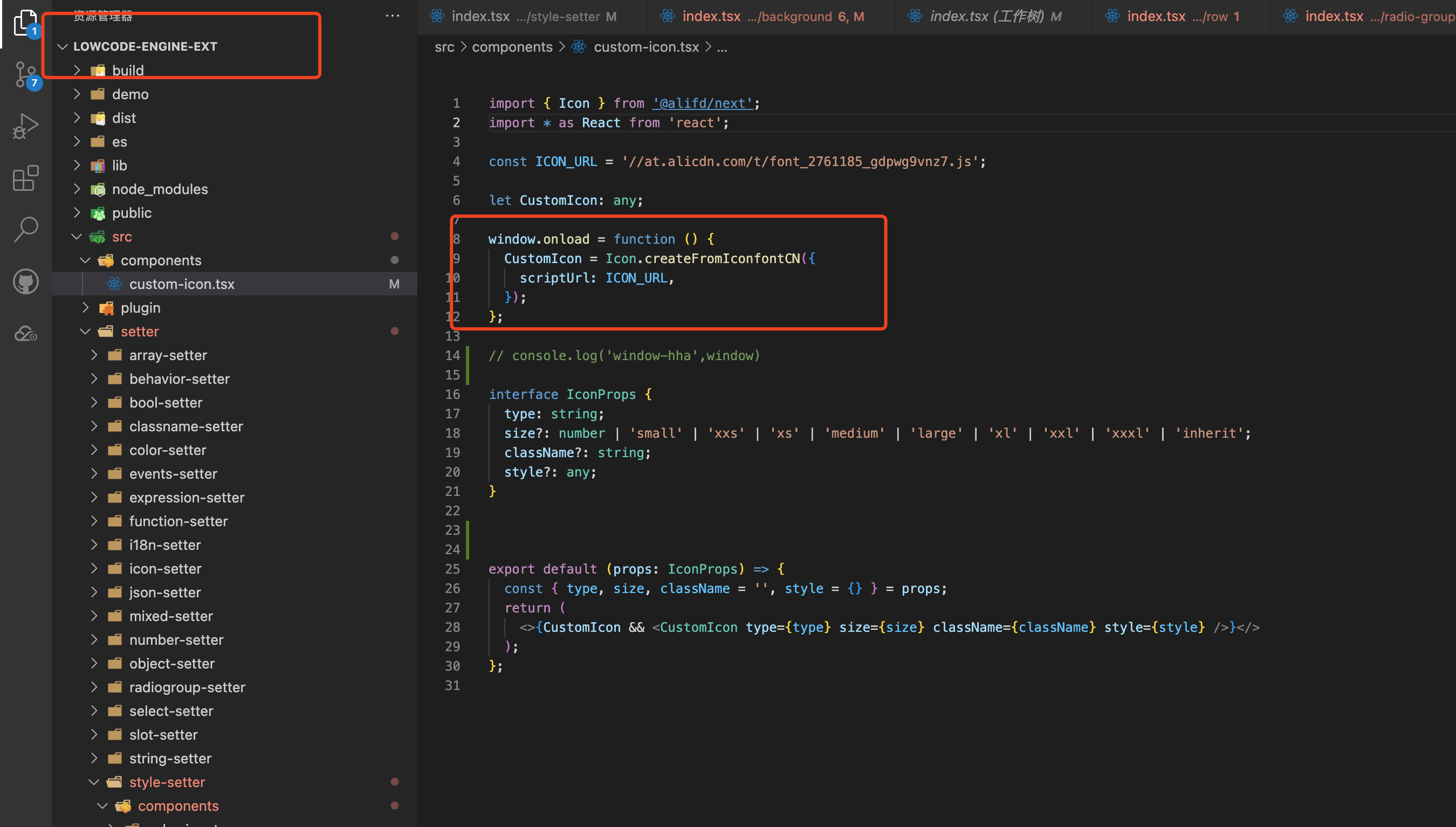
Task: Select custom-icon.tsx in the file tree
Action: coord(182,284)
